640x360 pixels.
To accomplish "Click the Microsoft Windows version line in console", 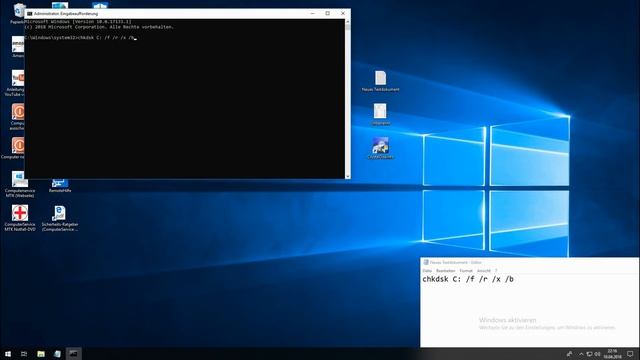I will (78, 22).
